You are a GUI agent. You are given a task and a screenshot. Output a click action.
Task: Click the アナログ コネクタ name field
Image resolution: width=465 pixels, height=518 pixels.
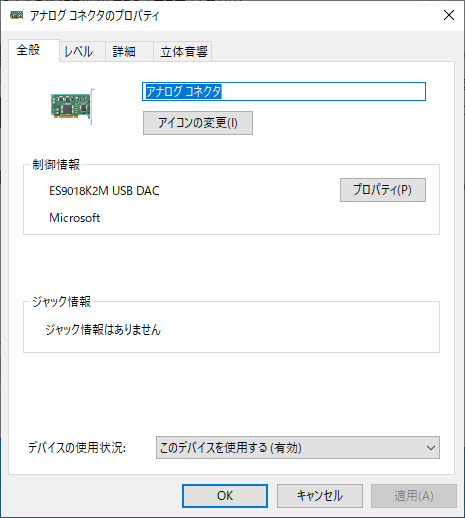284,91
